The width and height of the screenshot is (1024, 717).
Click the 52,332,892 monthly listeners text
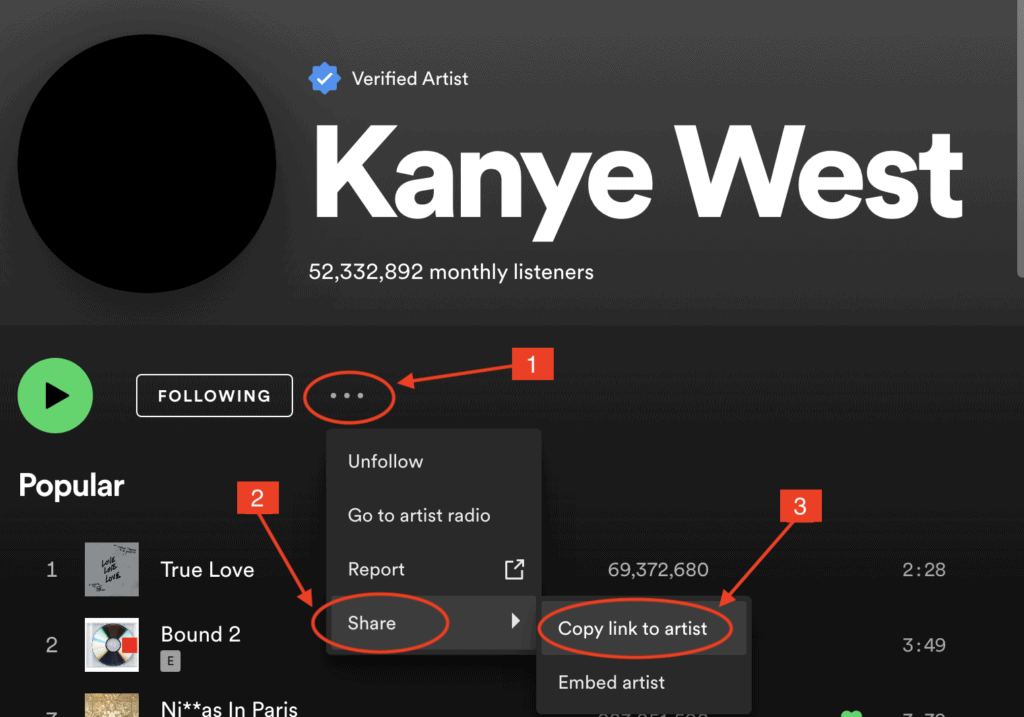pyautogui.click(x=451, y=272)
